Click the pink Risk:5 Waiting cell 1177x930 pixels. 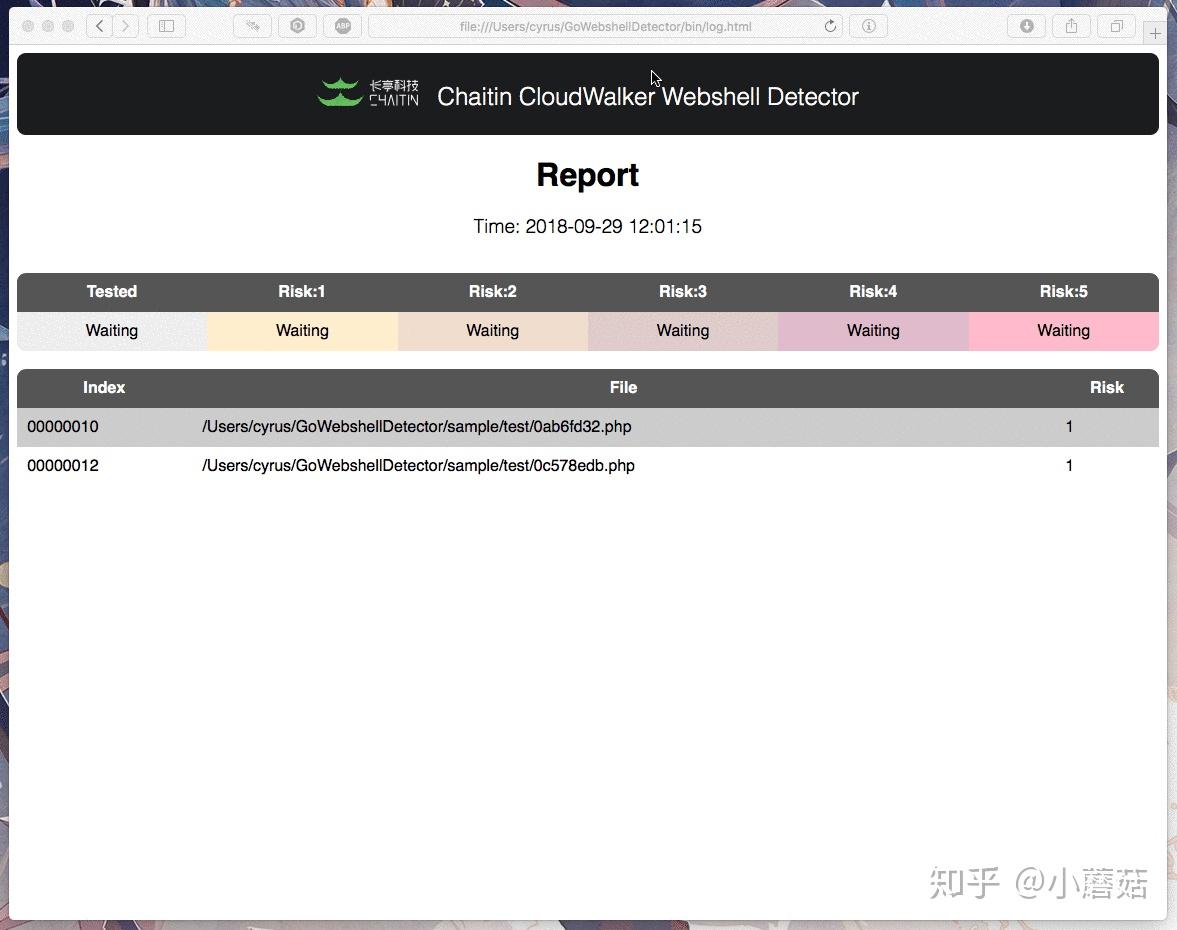point(1063,330)
